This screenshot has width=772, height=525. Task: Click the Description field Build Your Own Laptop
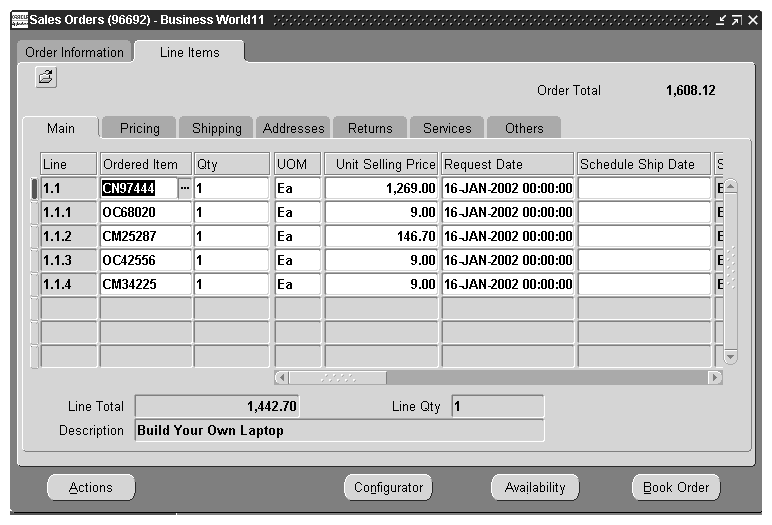click(340, 430)
